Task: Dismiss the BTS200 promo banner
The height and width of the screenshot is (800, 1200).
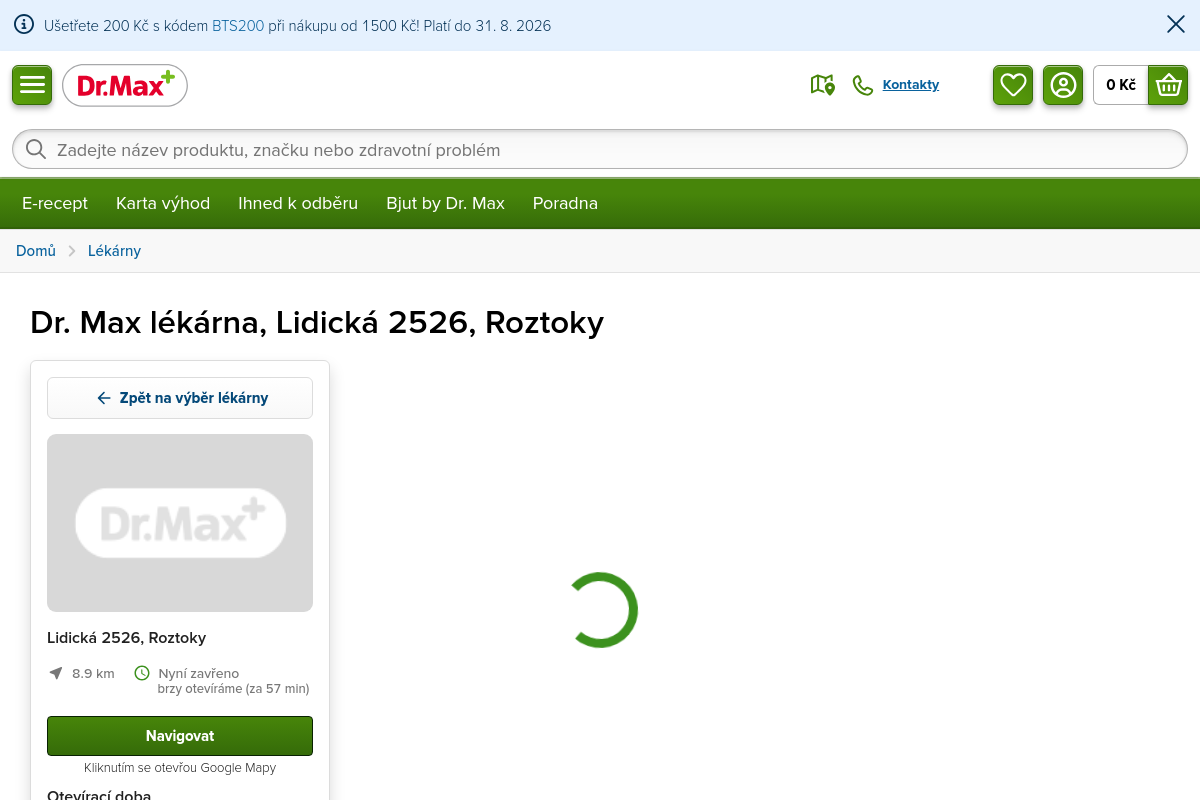Action: click(1176, 25)
